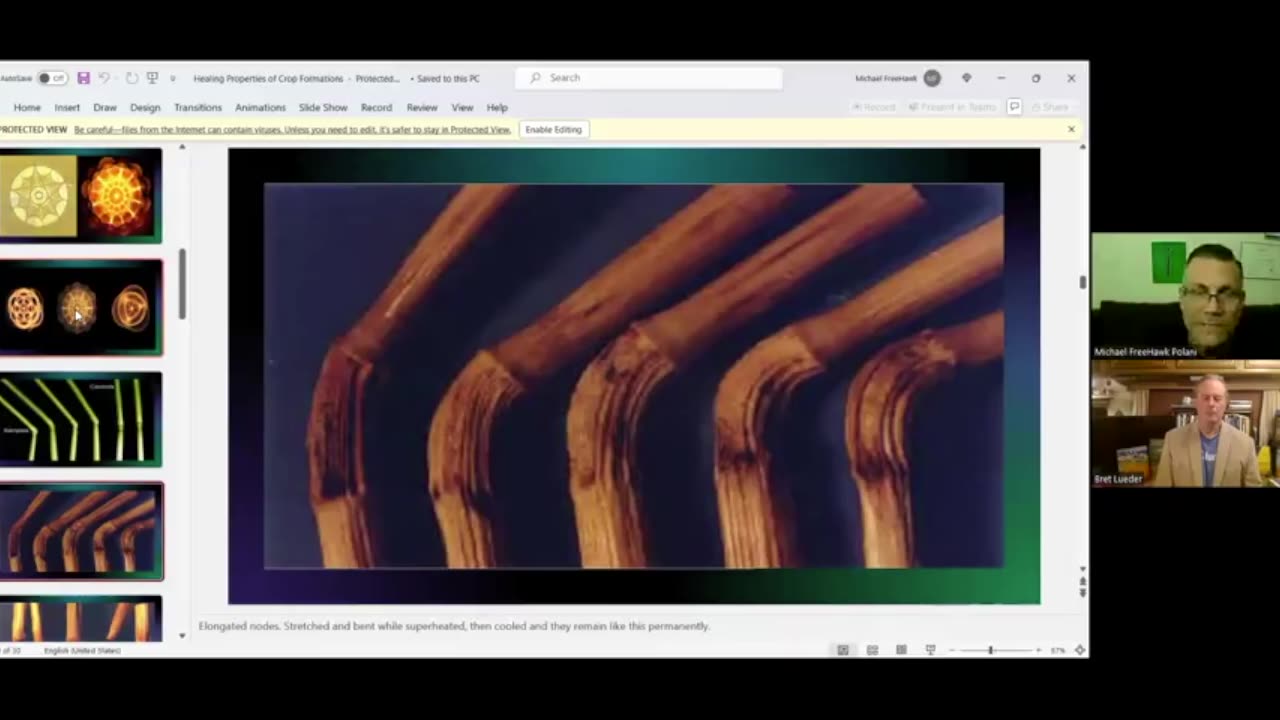Restore down the PowerPoint window
Viewport: 1280px width, 720px height.
[1036, 78]
